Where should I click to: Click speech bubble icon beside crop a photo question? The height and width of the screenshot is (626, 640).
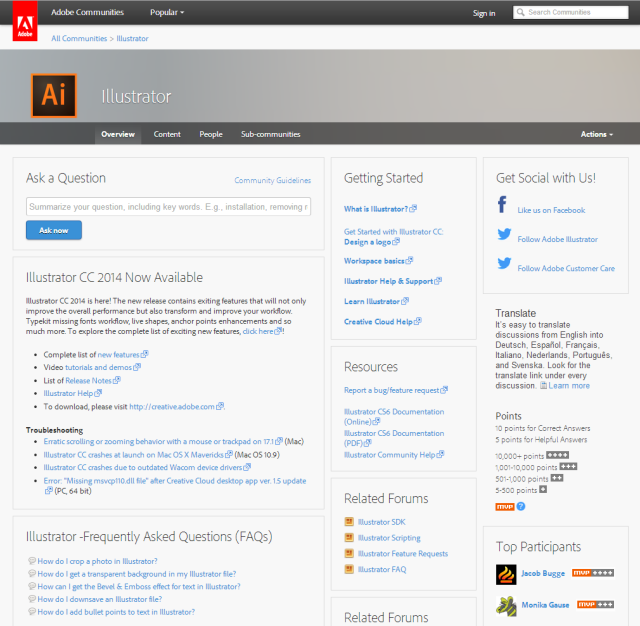pyautogui.click(x=32, y=561)
